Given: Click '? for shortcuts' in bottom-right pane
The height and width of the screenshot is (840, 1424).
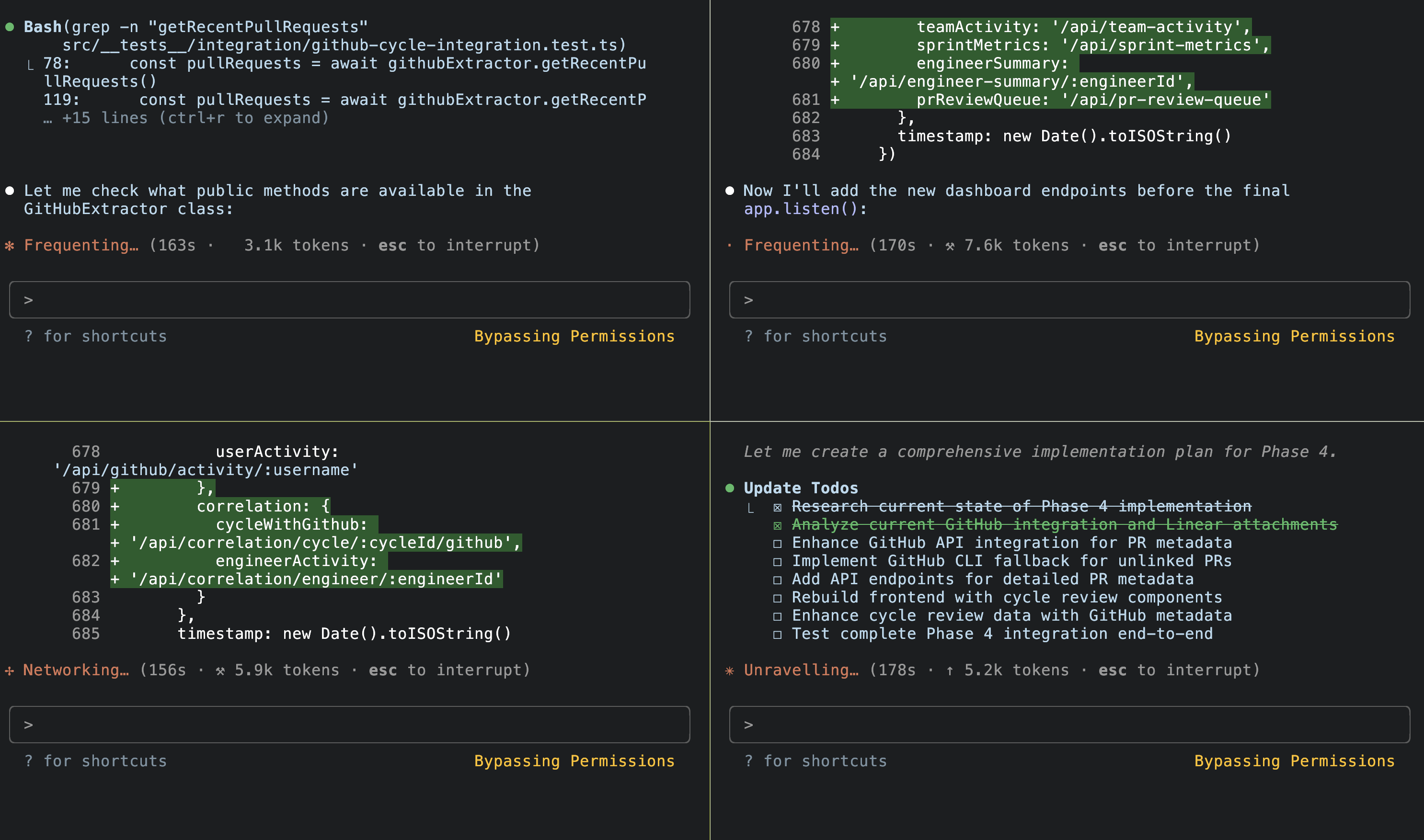Looking at the screenshot, I should click(816, 761).
